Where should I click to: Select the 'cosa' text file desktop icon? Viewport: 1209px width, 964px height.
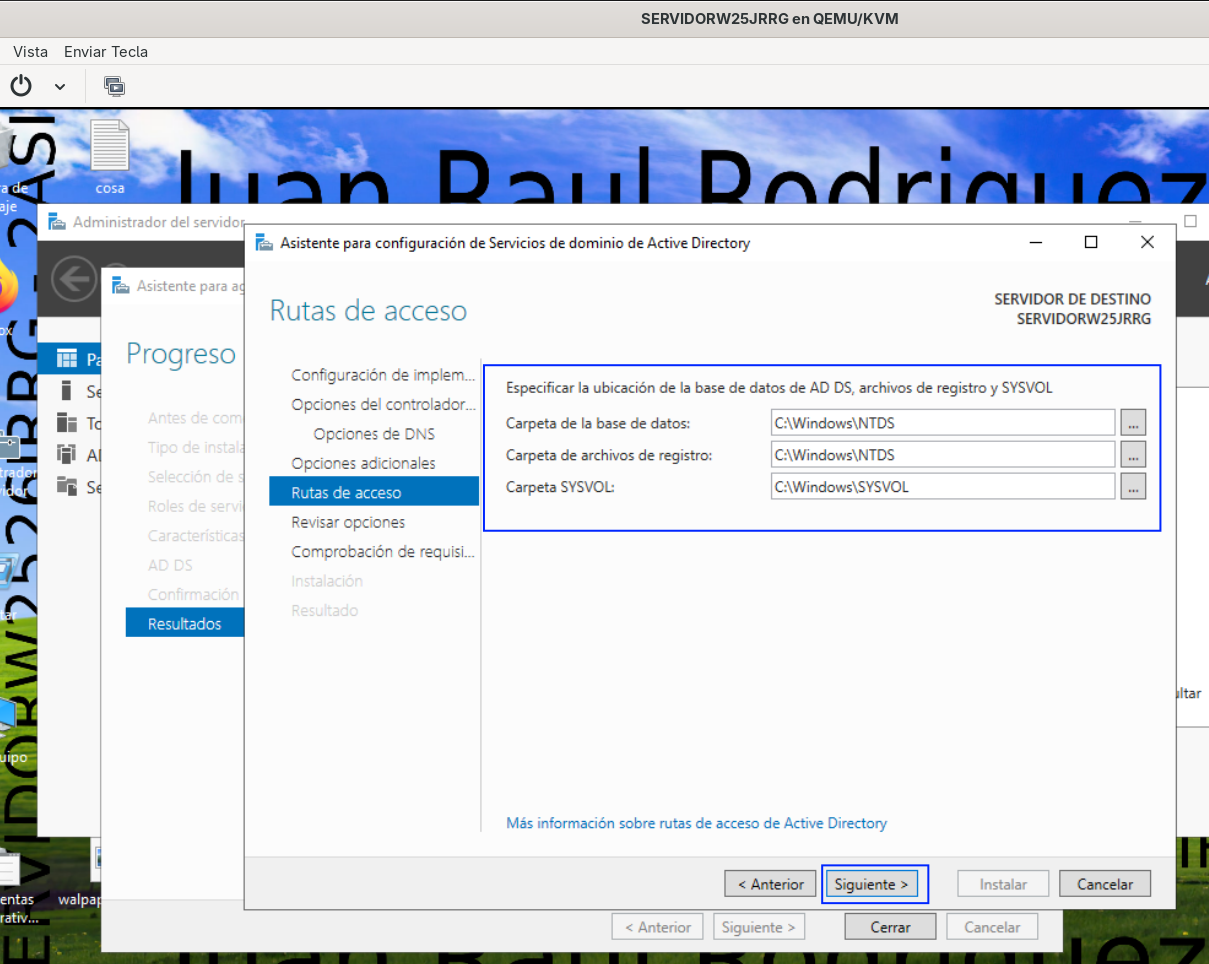tap(110, 157)
